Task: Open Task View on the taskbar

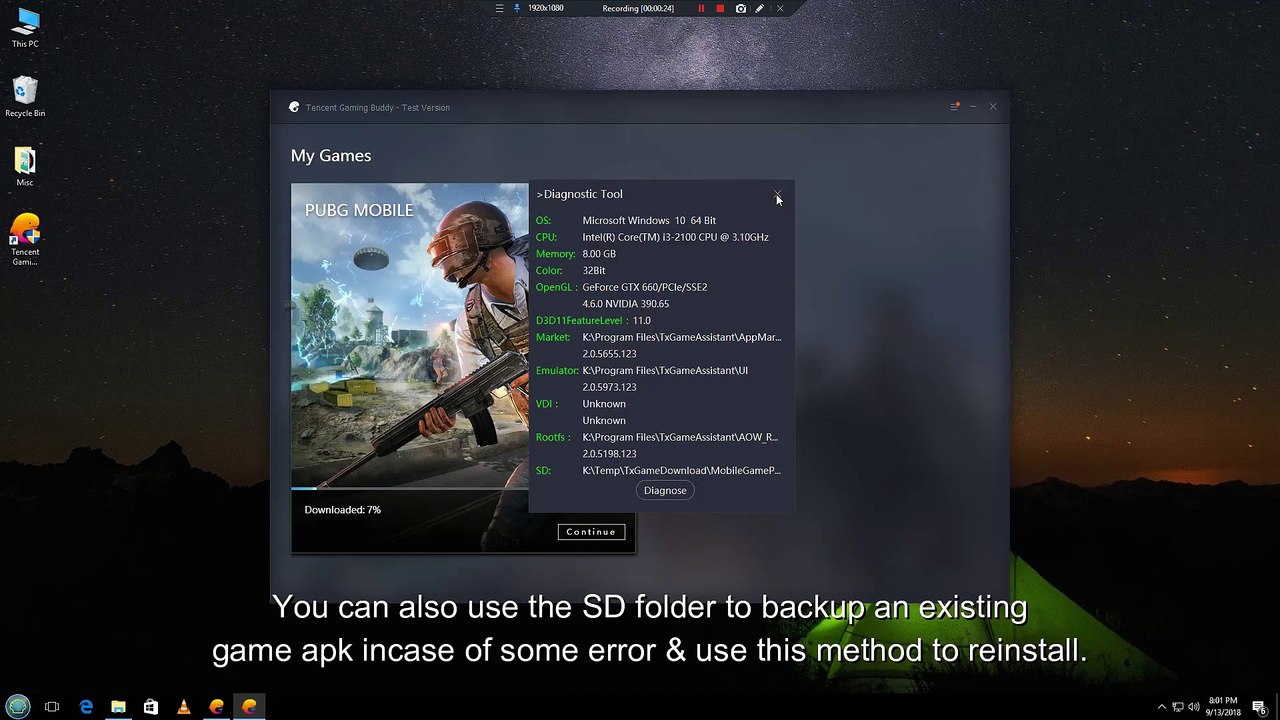Action: [x=52, y=707]
